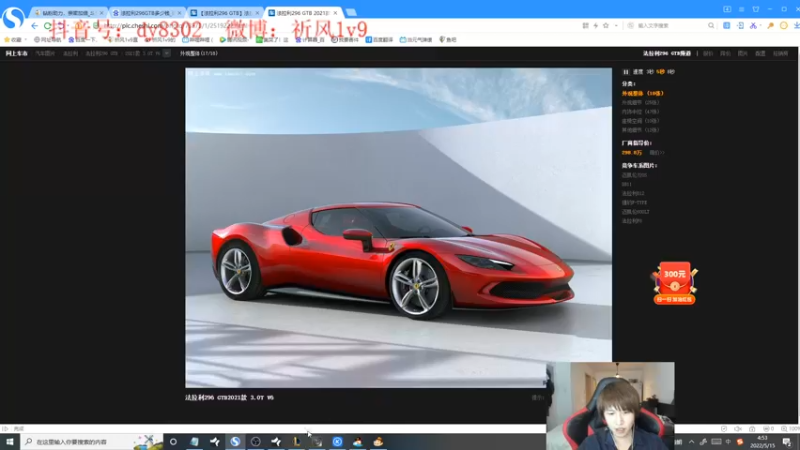
Task: Click the magnifier search icon
Action: 711,26
